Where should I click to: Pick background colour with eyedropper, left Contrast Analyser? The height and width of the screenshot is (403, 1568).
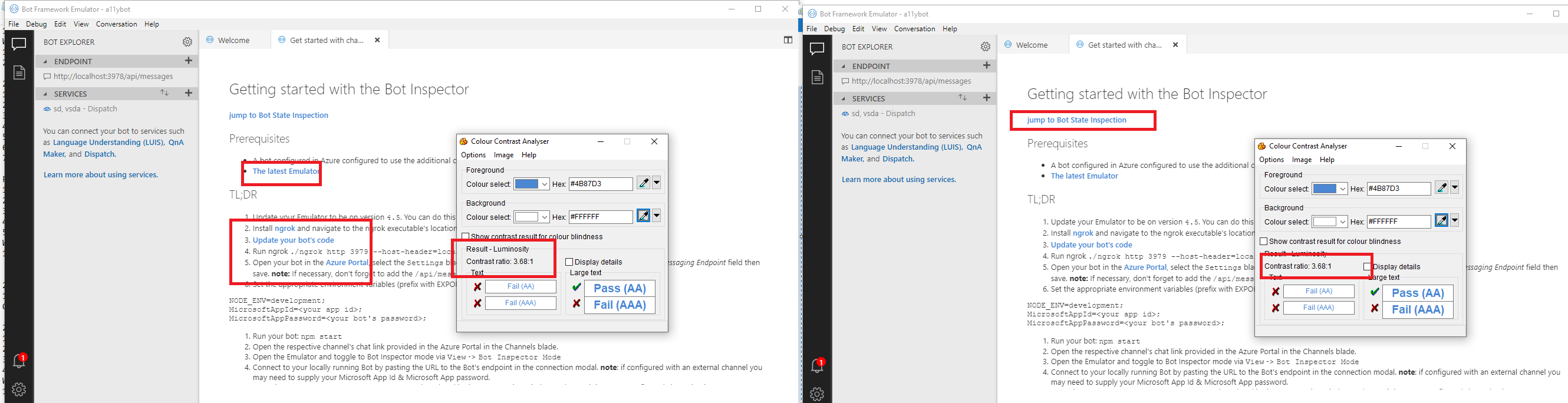pos(643,216)
